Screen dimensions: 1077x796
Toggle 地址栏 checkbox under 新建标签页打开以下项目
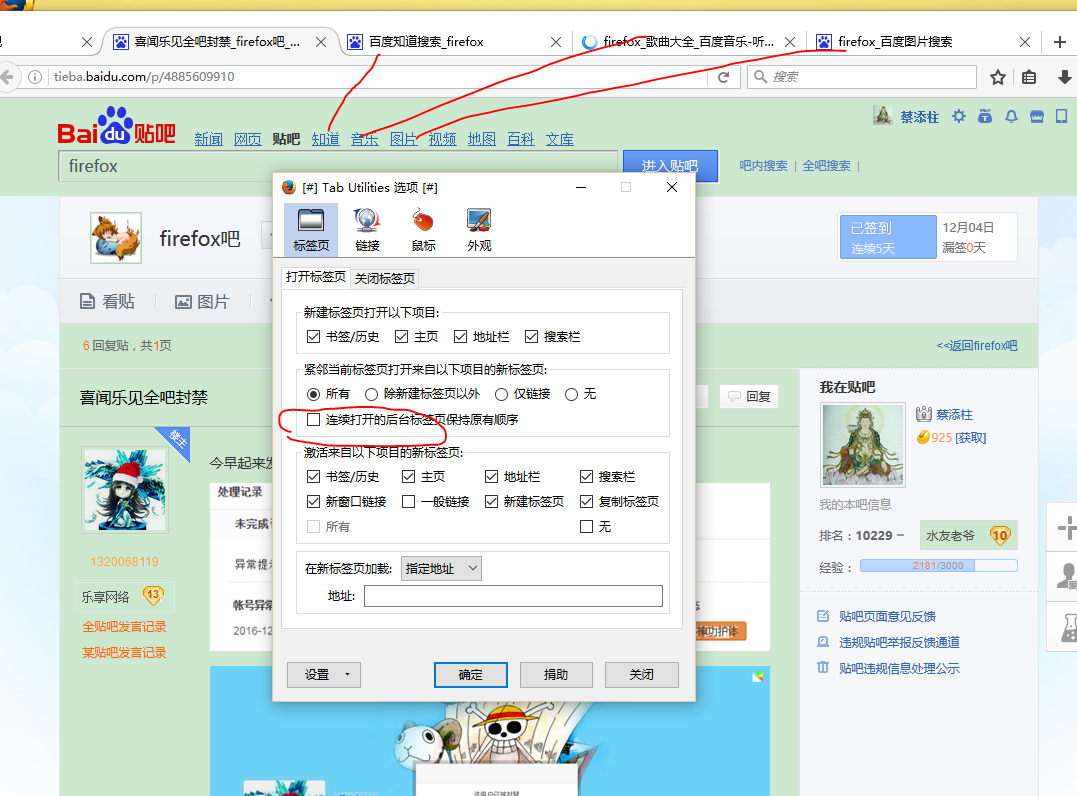pos(460,337)
